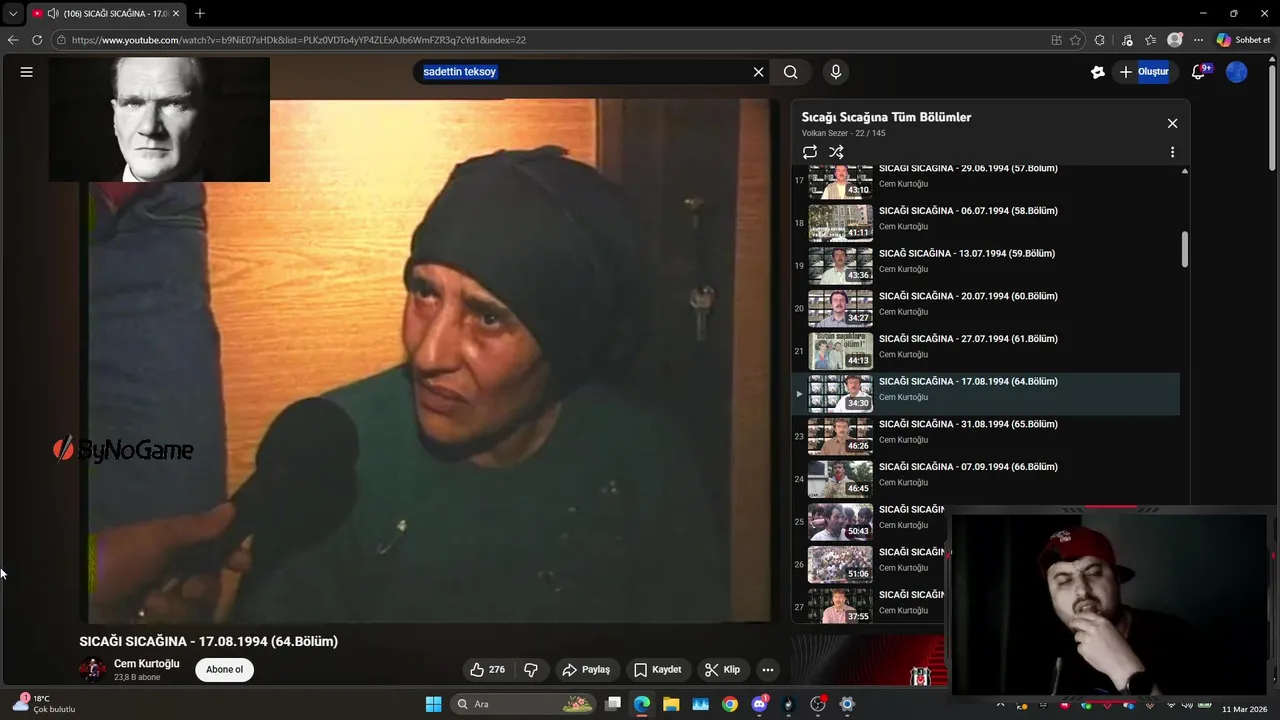Subscribe with Abone ol button
The image size is (1280, 720).
[224, 670]
